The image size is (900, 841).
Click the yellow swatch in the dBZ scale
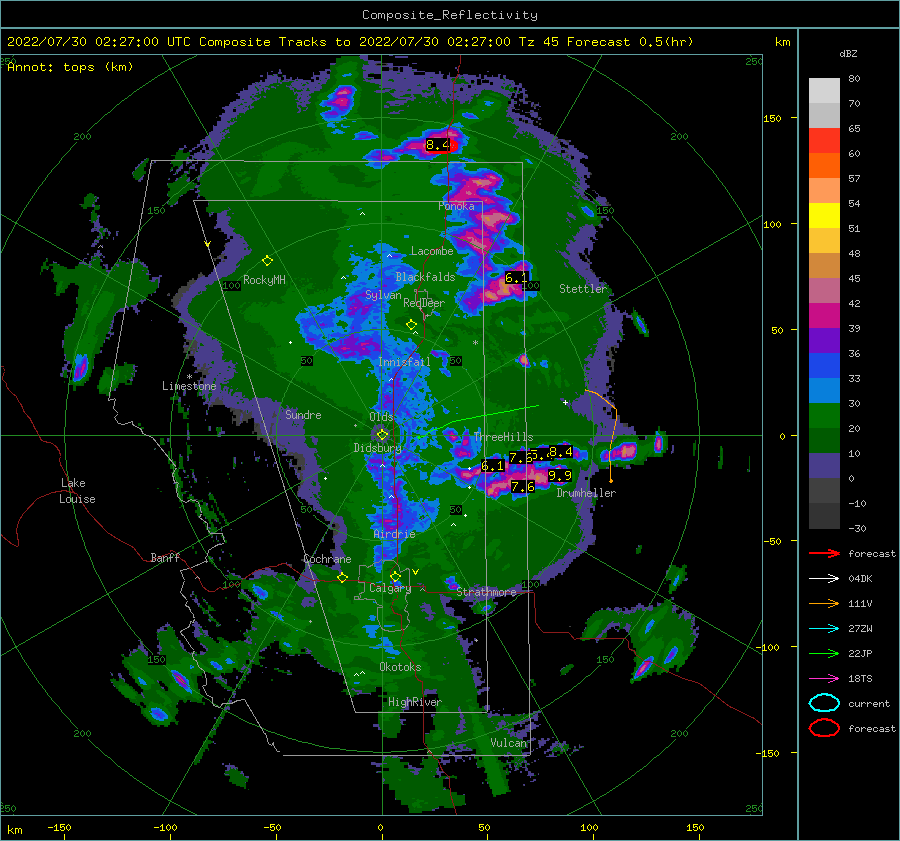tap(824, 215)
